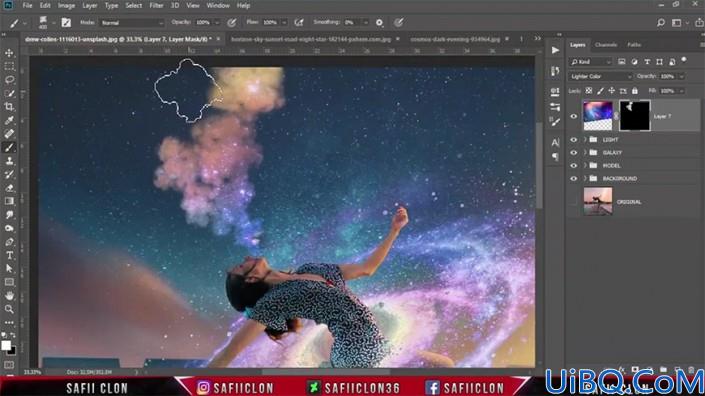This screenshot has height=396, width=705.
Task: Click the Smoothing percentage field
Action: 352,22
